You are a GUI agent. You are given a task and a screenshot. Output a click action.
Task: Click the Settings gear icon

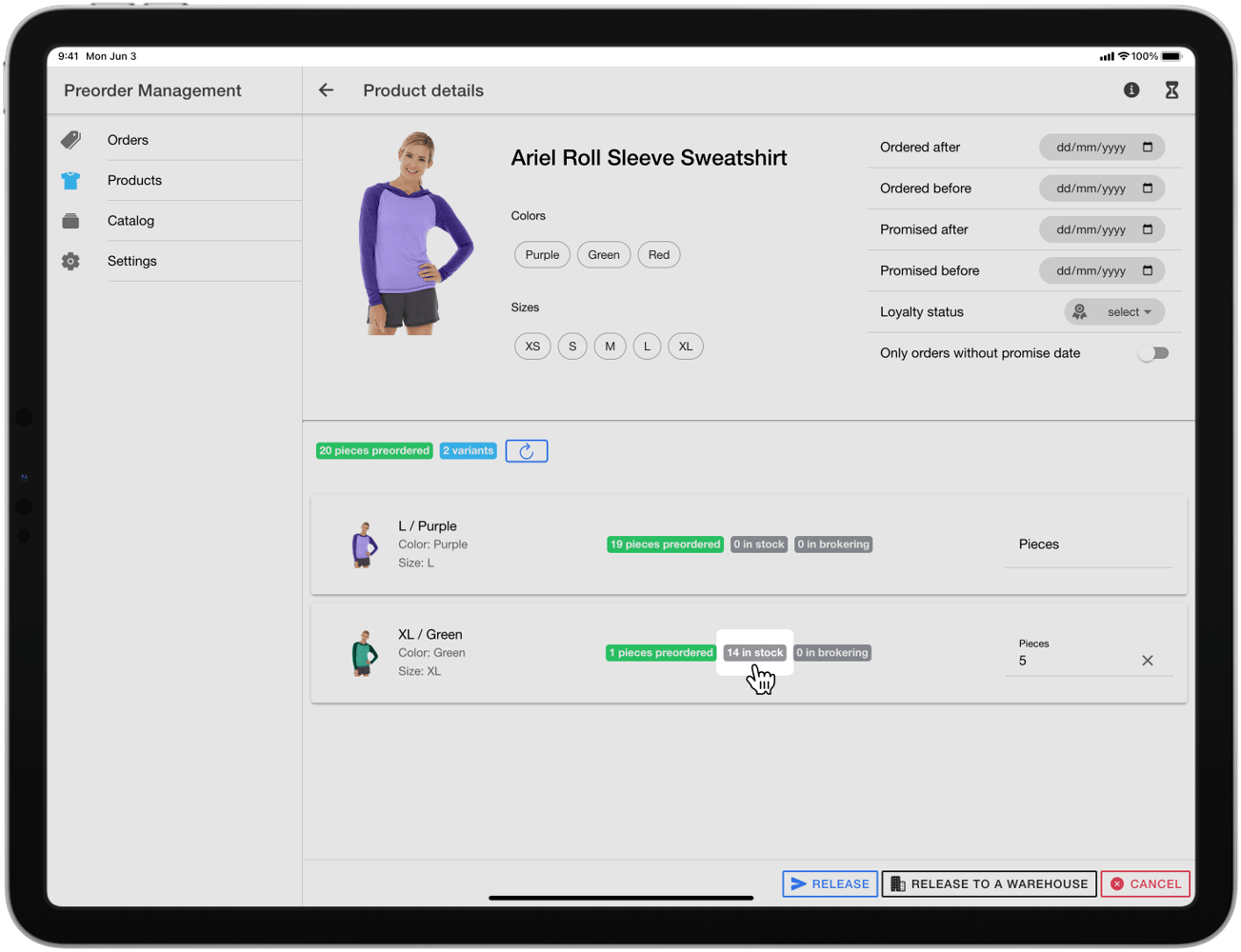coord(70,261)
